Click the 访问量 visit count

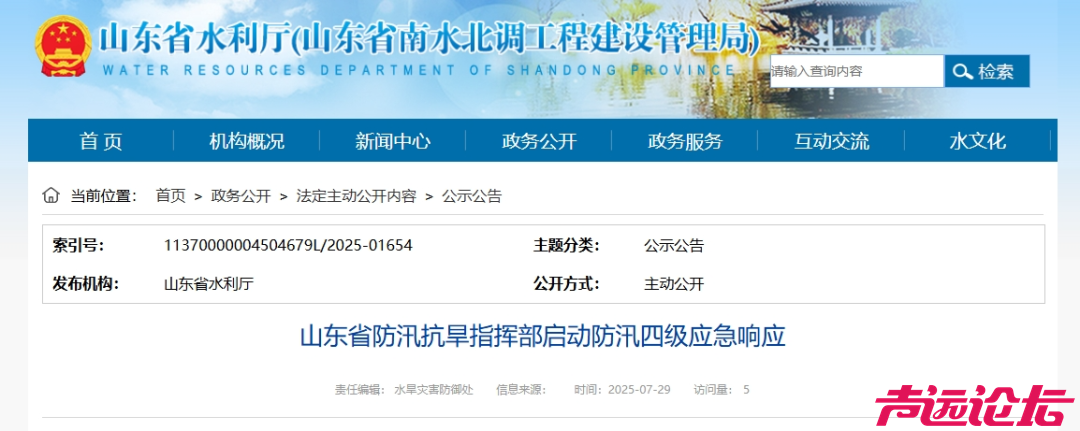(721, 390)
